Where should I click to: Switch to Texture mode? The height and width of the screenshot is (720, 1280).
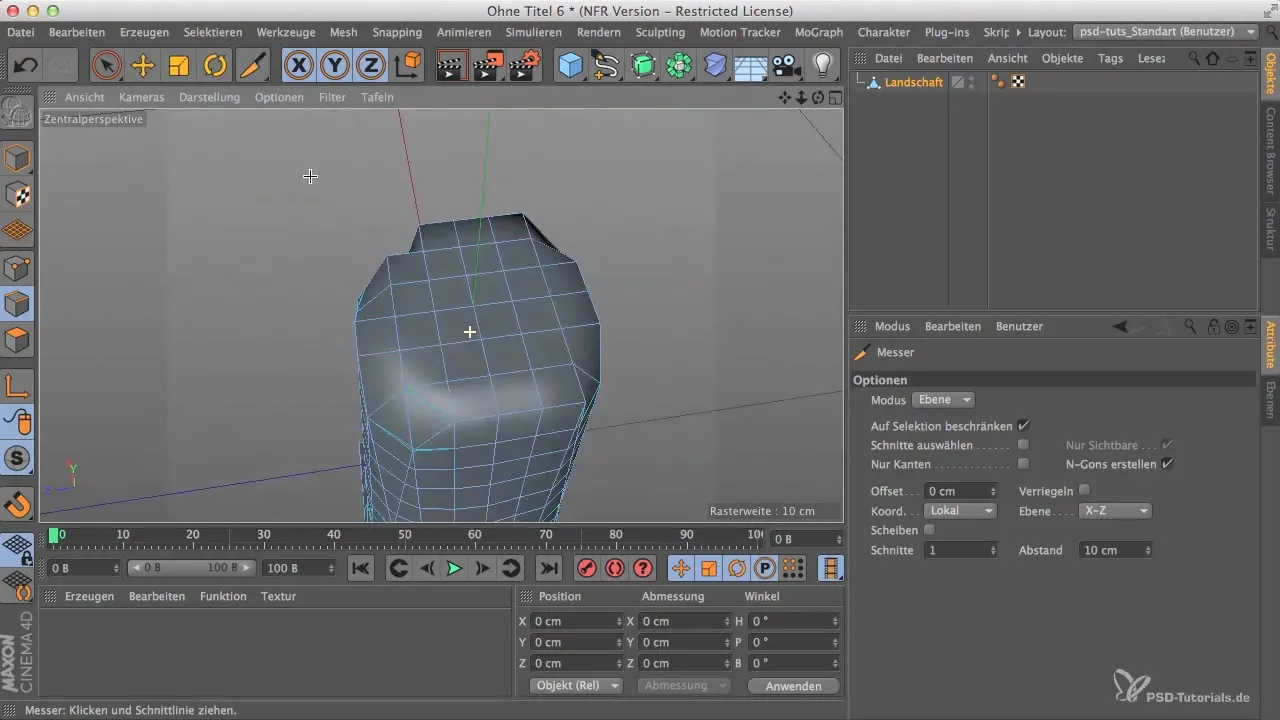(17, 194)
